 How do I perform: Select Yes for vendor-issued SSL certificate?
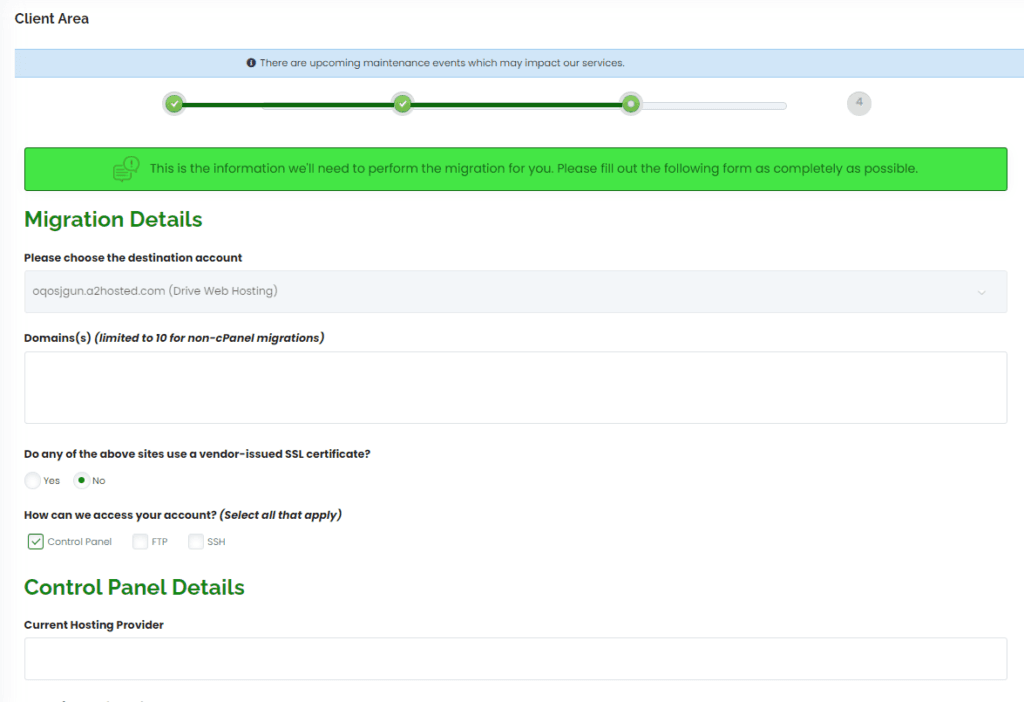click(33, 481)
